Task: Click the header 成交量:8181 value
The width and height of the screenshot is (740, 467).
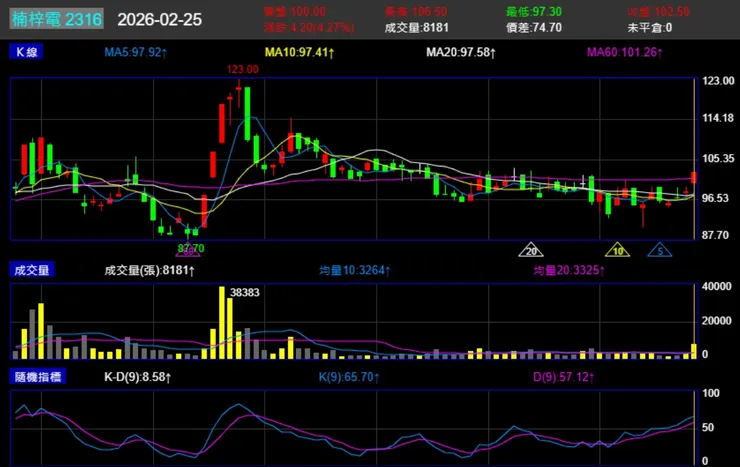Action: pyautogui.click(x=416, y=27)
